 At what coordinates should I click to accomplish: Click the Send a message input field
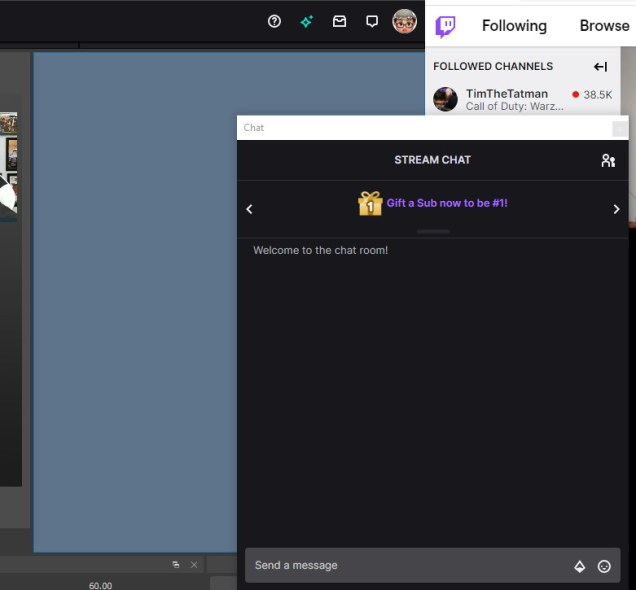pos(400,566)
